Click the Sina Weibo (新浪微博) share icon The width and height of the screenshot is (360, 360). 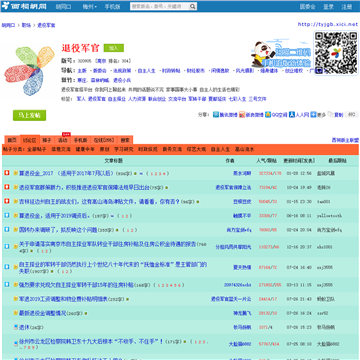coord(242,115)
